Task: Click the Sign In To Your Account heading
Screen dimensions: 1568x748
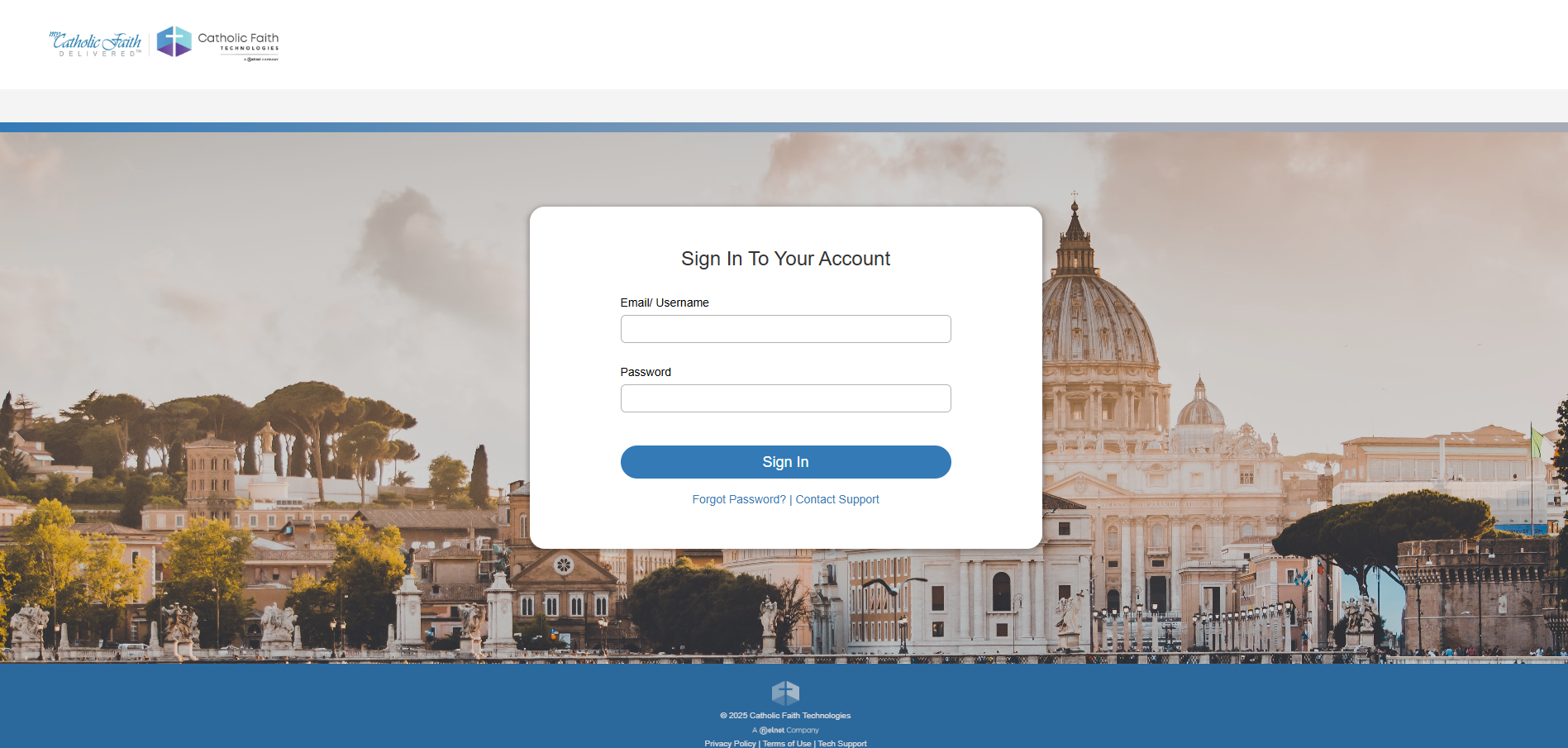Action: tap(785, 259)
